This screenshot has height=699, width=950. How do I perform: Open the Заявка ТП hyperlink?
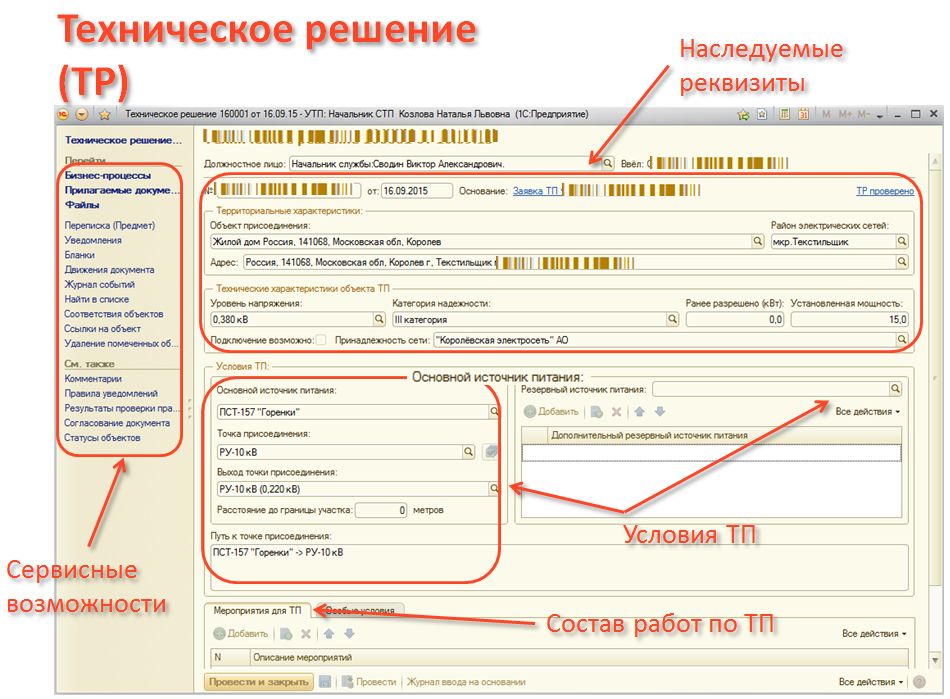coord(536,190)
